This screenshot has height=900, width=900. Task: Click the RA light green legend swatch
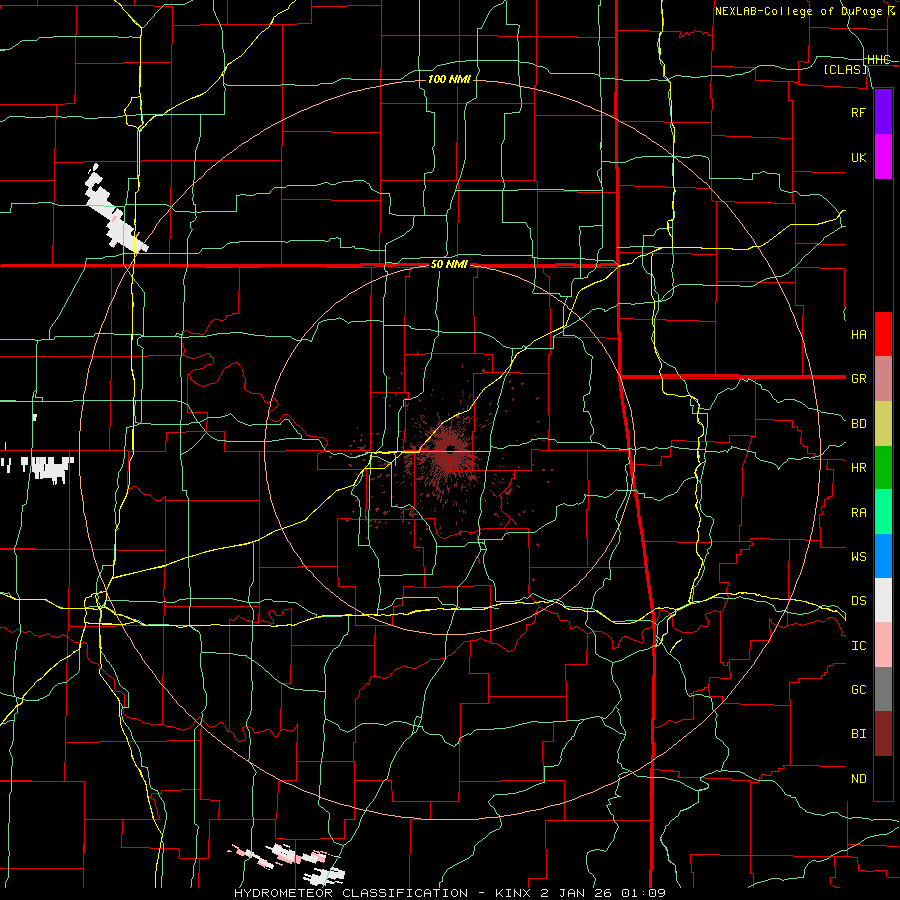point(883,512)
